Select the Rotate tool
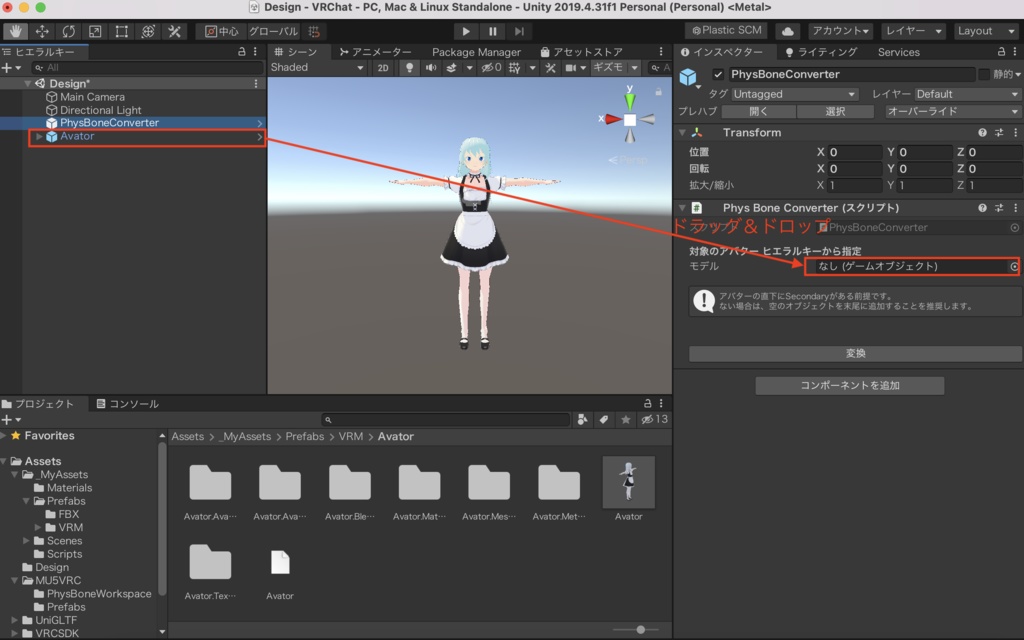The image size is (1024, 640). point(67,30)
